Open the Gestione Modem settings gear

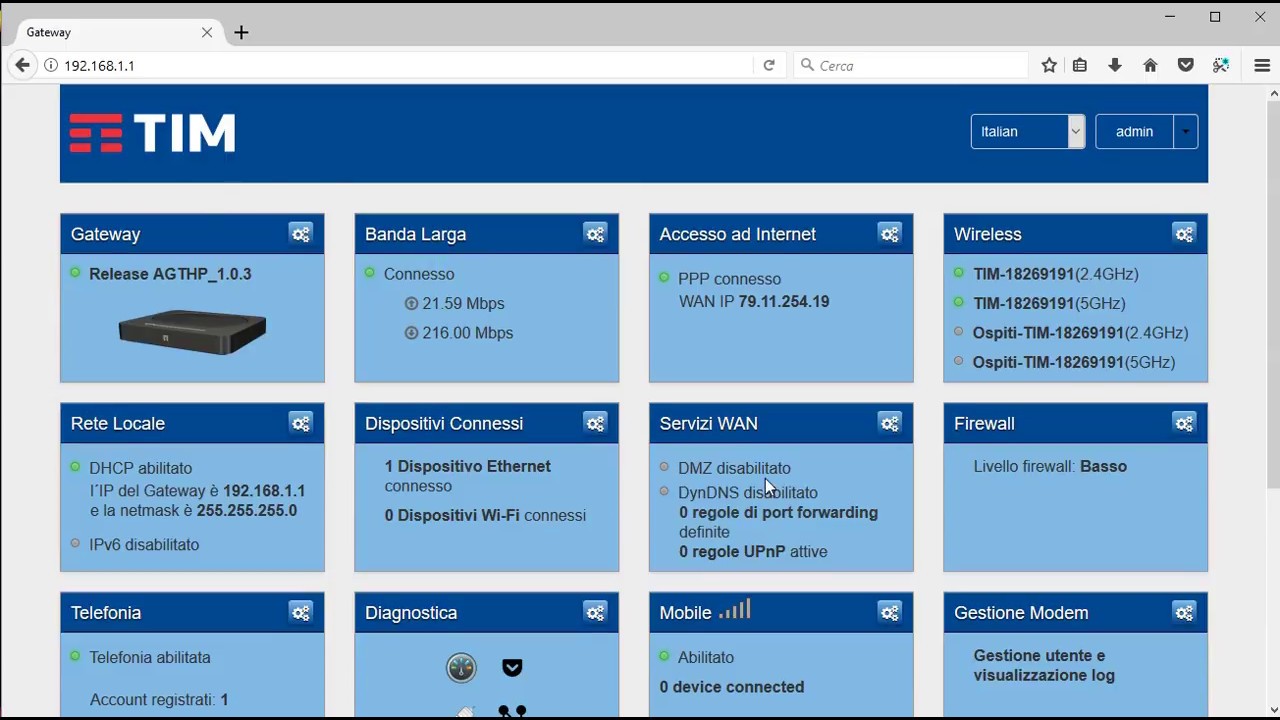[x=1185, y=612]
